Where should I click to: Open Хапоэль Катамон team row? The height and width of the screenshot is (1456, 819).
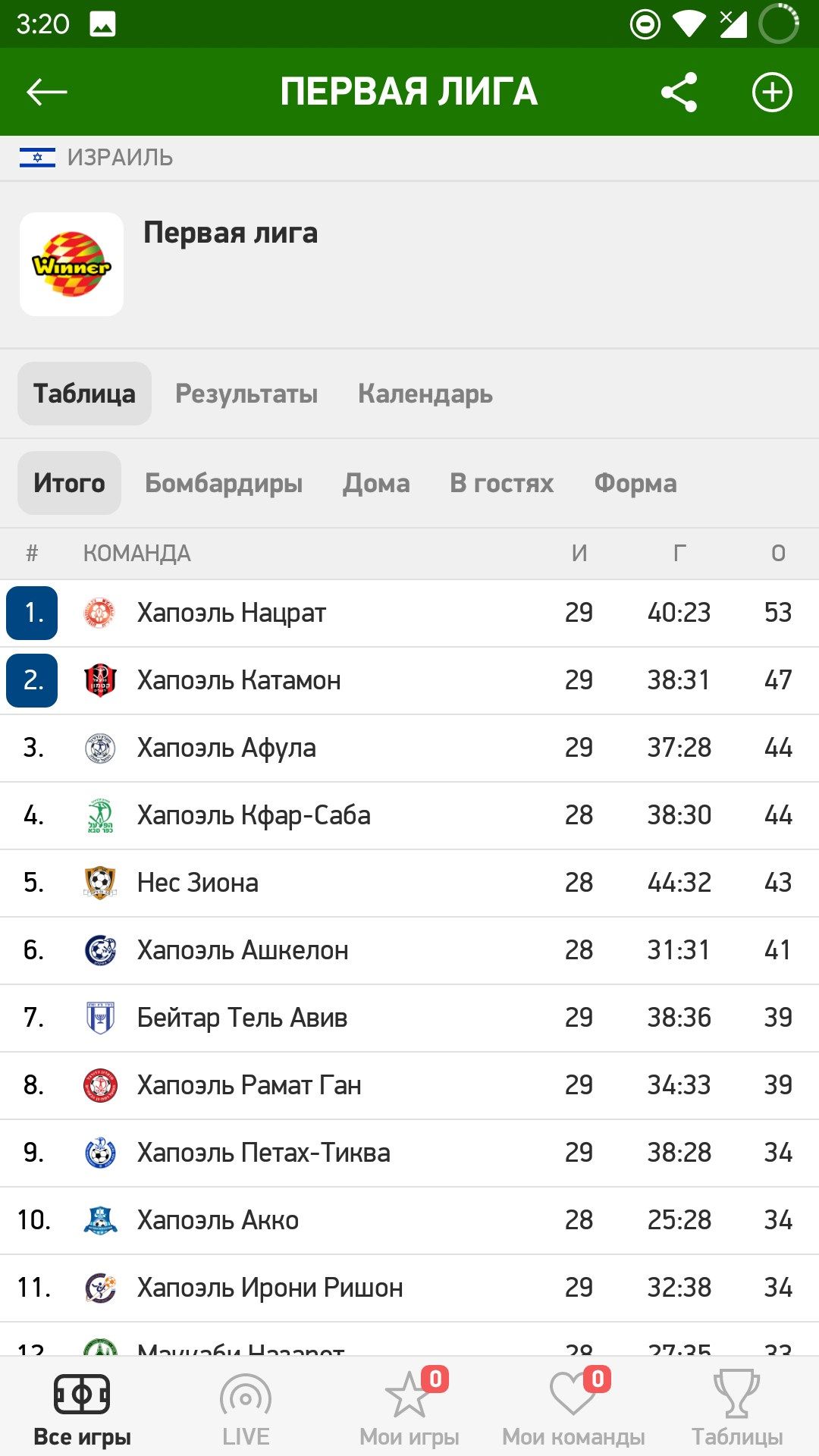tap(409, 680)
